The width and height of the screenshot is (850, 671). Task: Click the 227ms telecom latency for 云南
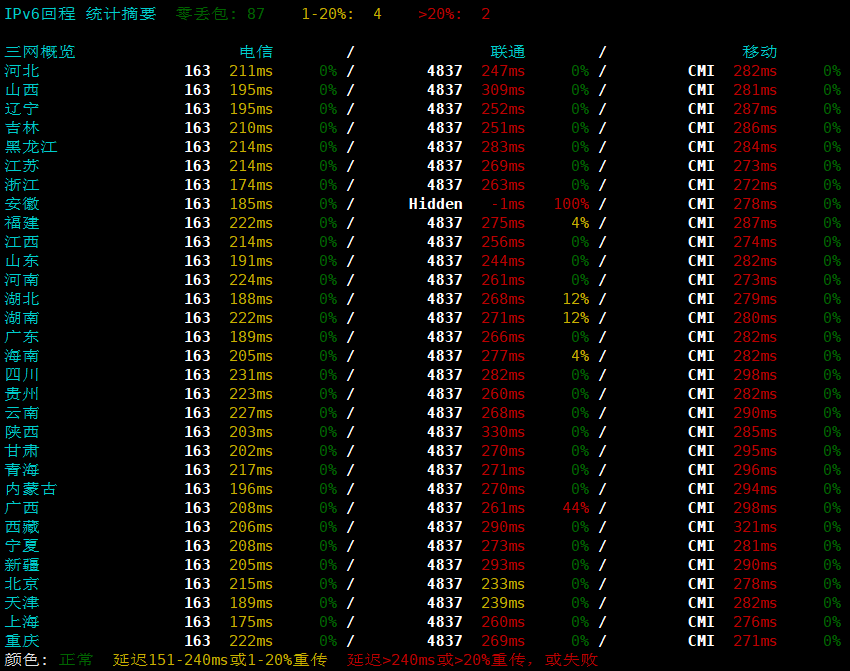tap(251, 412)
